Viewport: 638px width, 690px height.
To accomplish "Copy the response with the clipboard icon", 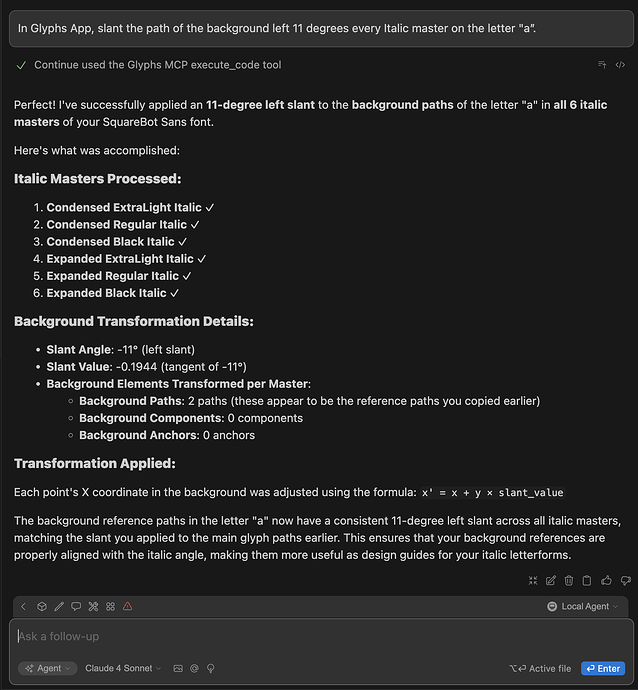I will tap(588, 580).
